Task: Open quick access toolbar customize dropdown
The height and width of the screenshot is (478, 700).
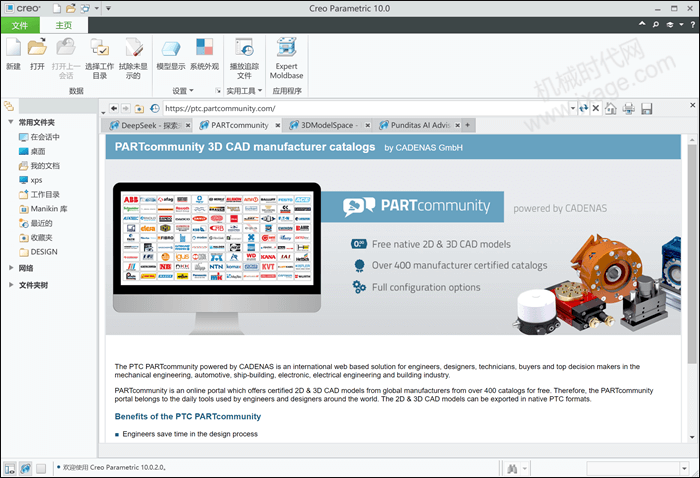Action: [108, 8]
